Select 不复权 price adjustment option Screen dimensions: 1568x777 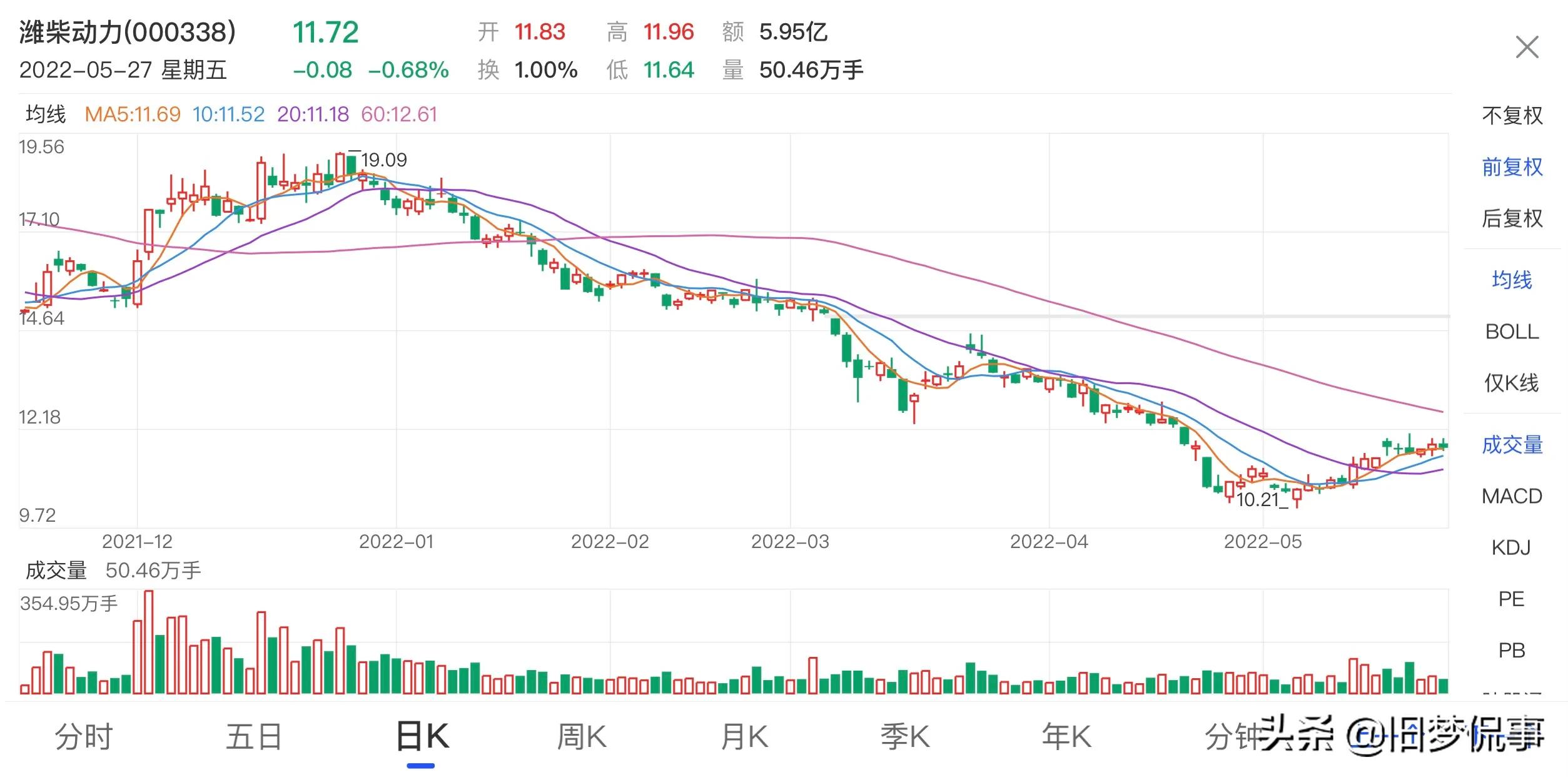[1512, 116]
